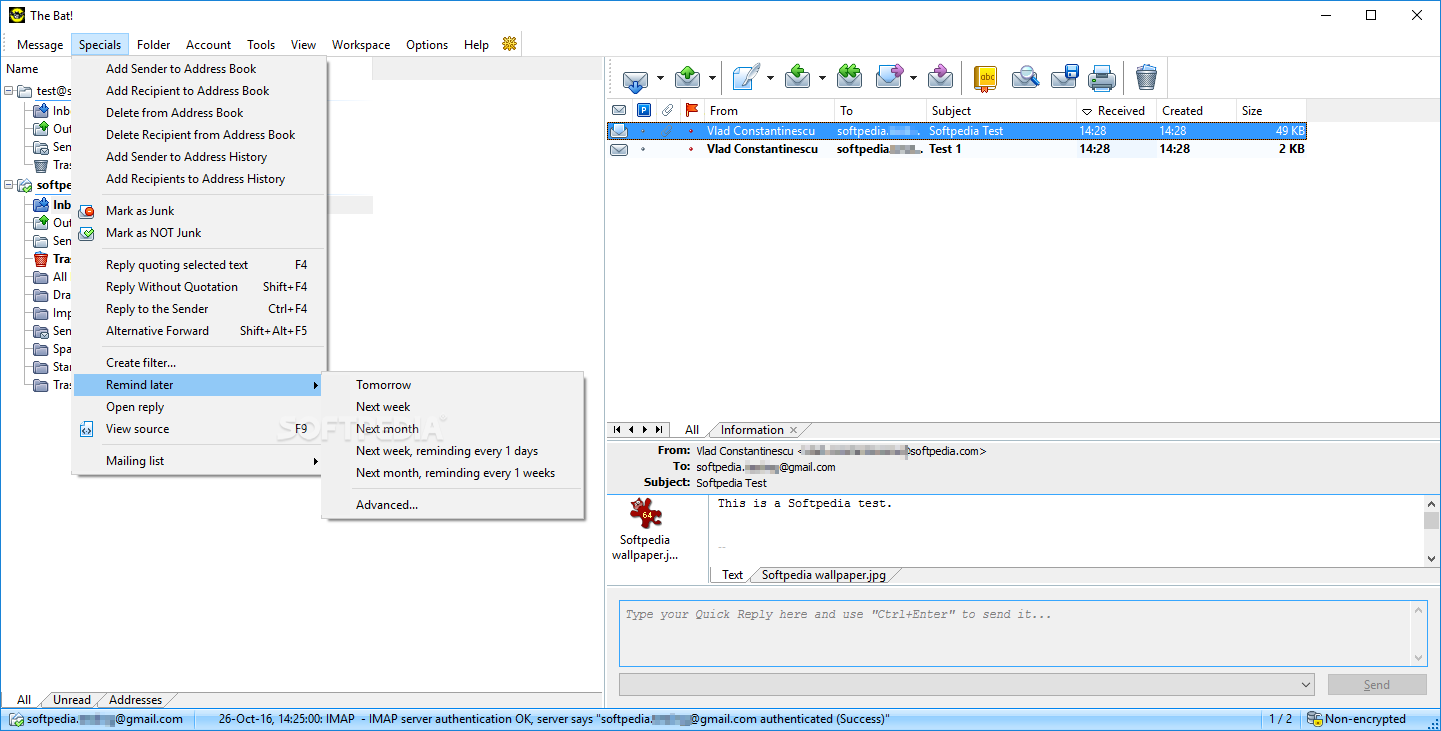
Task: Click the quick reply scroll up arrow
Action: coord(1418,609)
